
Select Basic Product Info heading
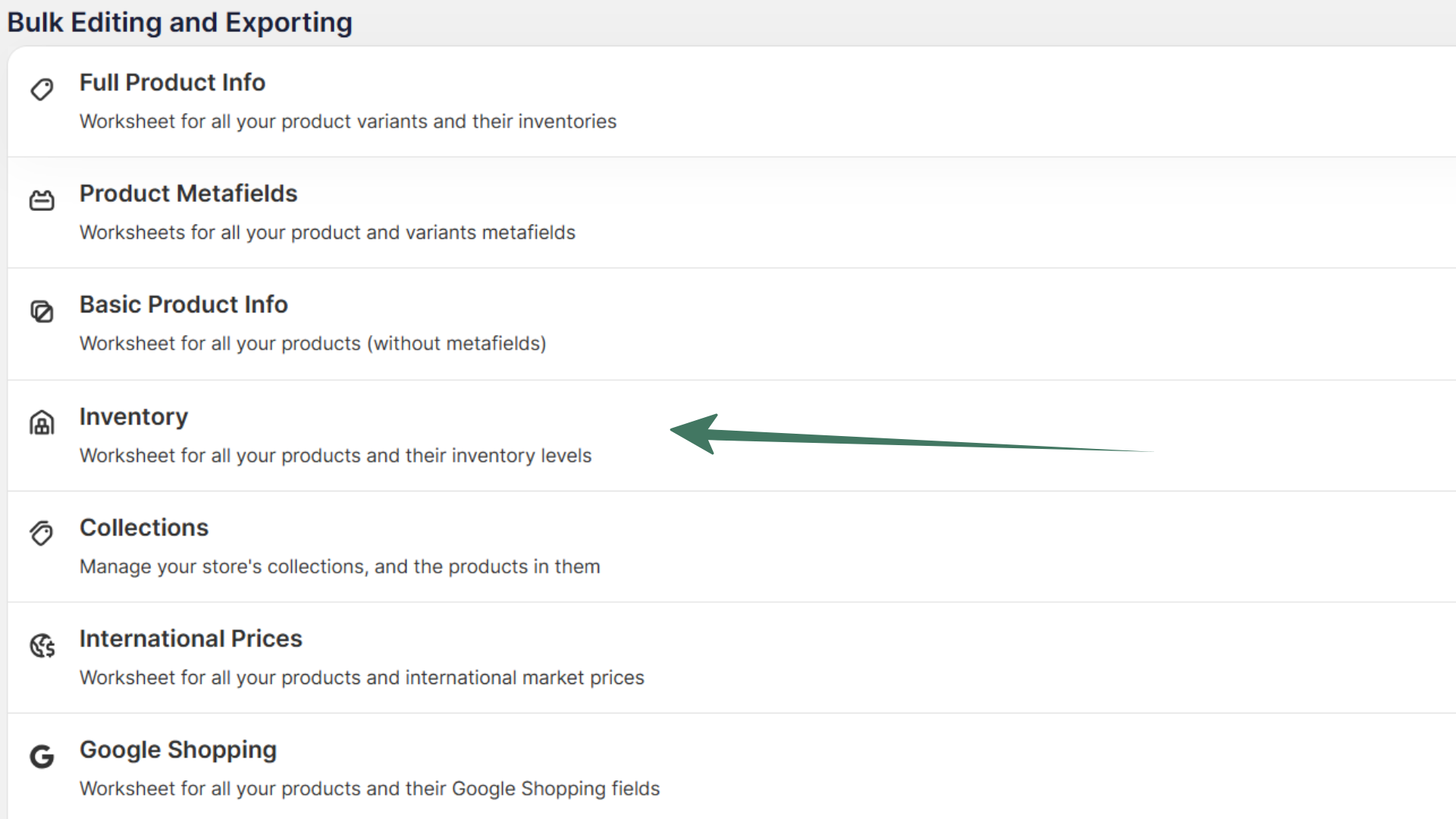tap(184, 304)
